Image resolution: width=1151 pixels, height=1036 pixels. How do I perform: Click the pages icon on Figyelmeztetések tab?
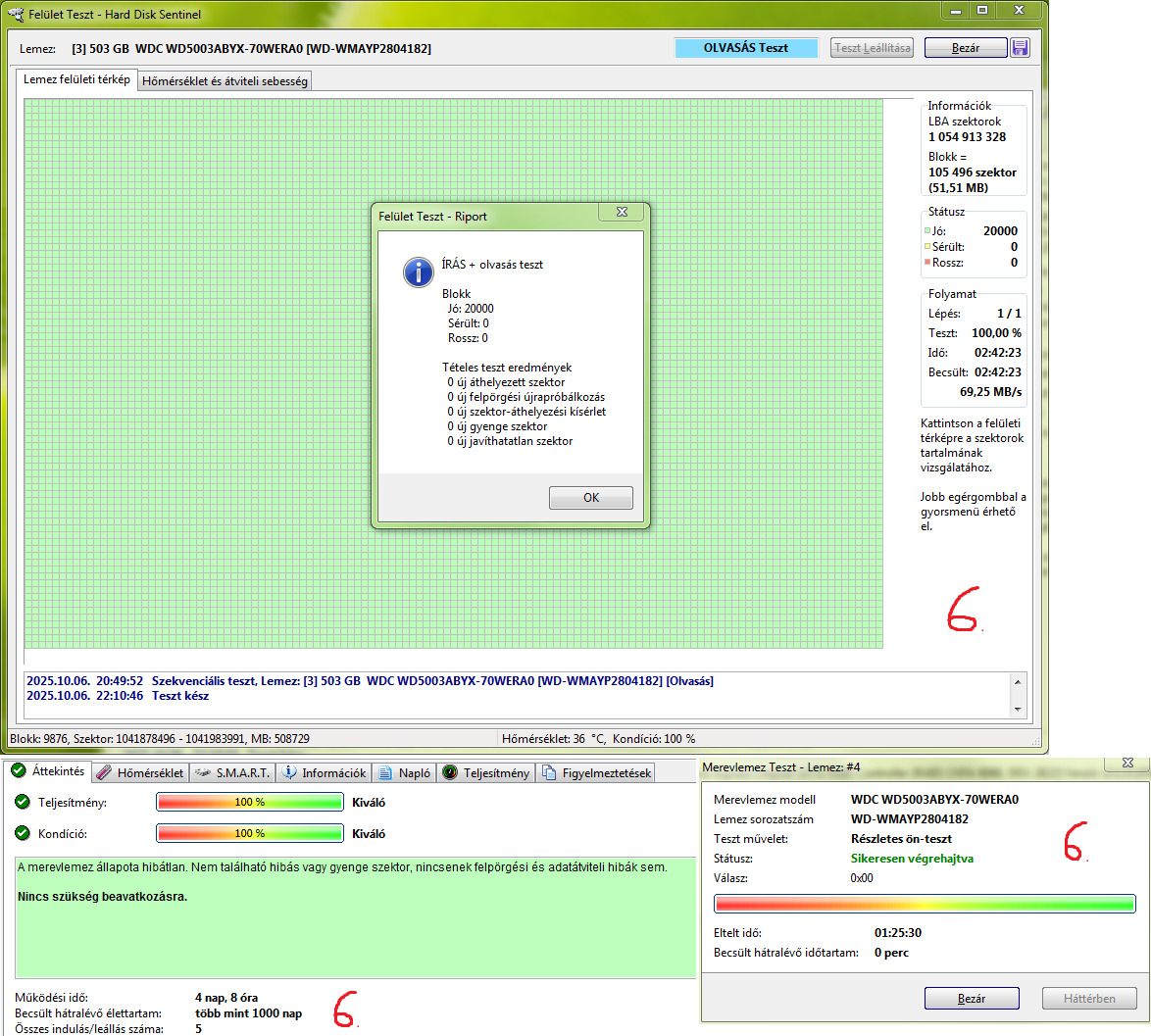(548, 772)
